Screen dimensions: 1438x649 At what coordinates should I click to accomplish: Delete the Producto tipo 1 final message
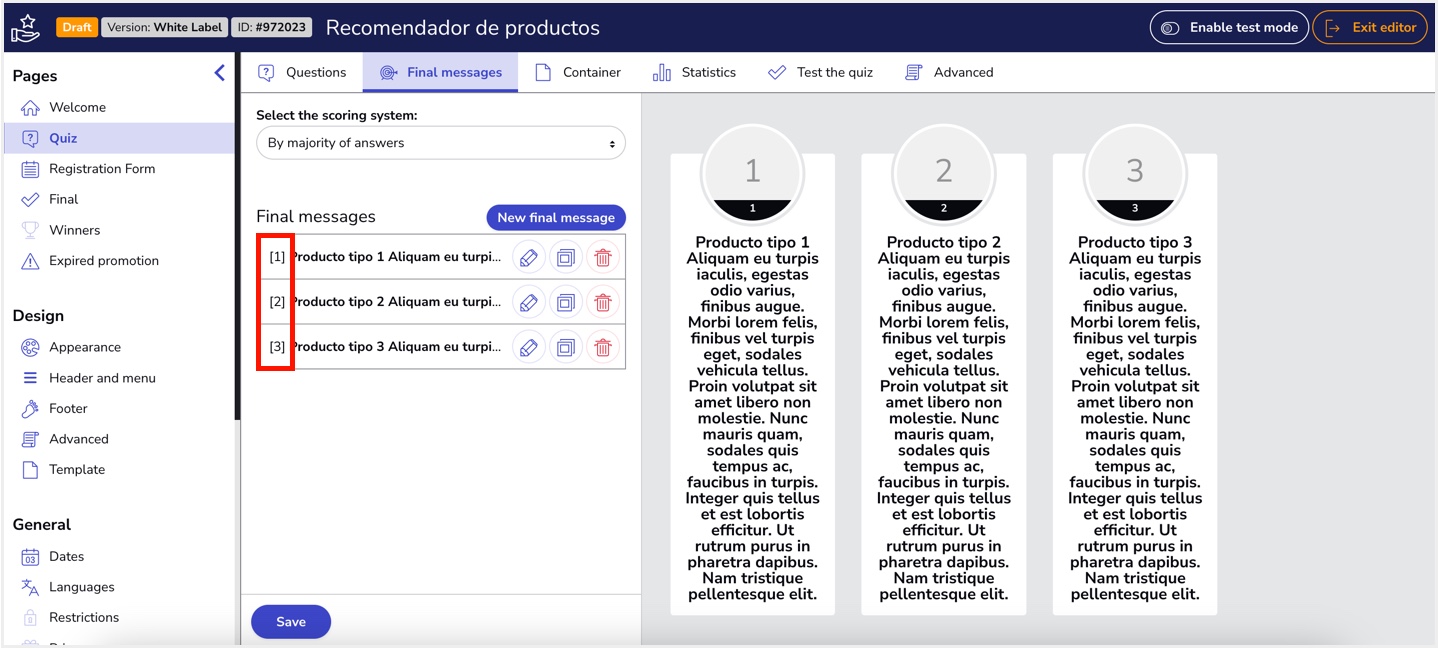pyautogui.click(x=602, y=257)
